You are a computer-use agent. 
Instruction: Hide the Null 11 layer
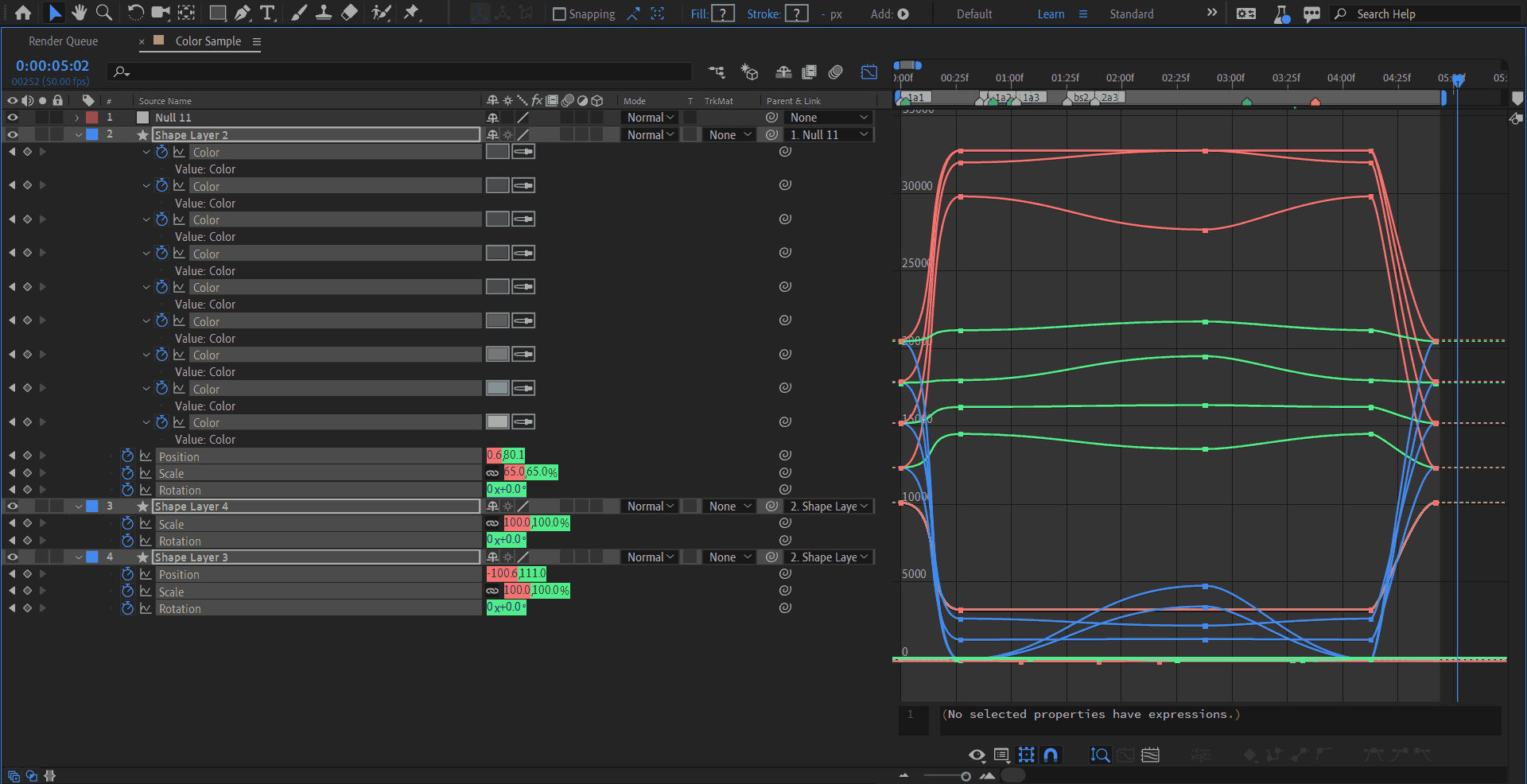[x=12, y=118]
